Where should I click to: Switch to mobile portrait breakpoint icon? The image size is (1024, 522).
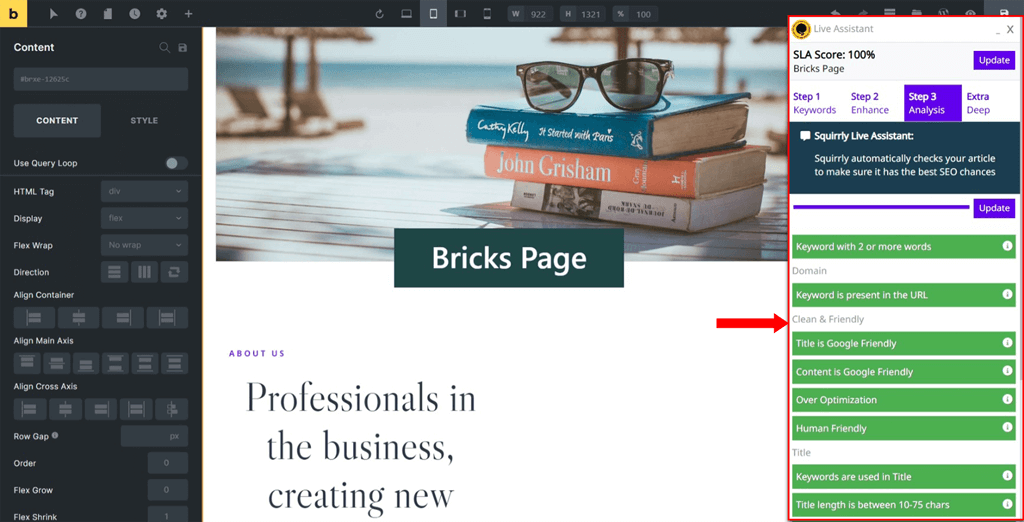coord(487,14)
